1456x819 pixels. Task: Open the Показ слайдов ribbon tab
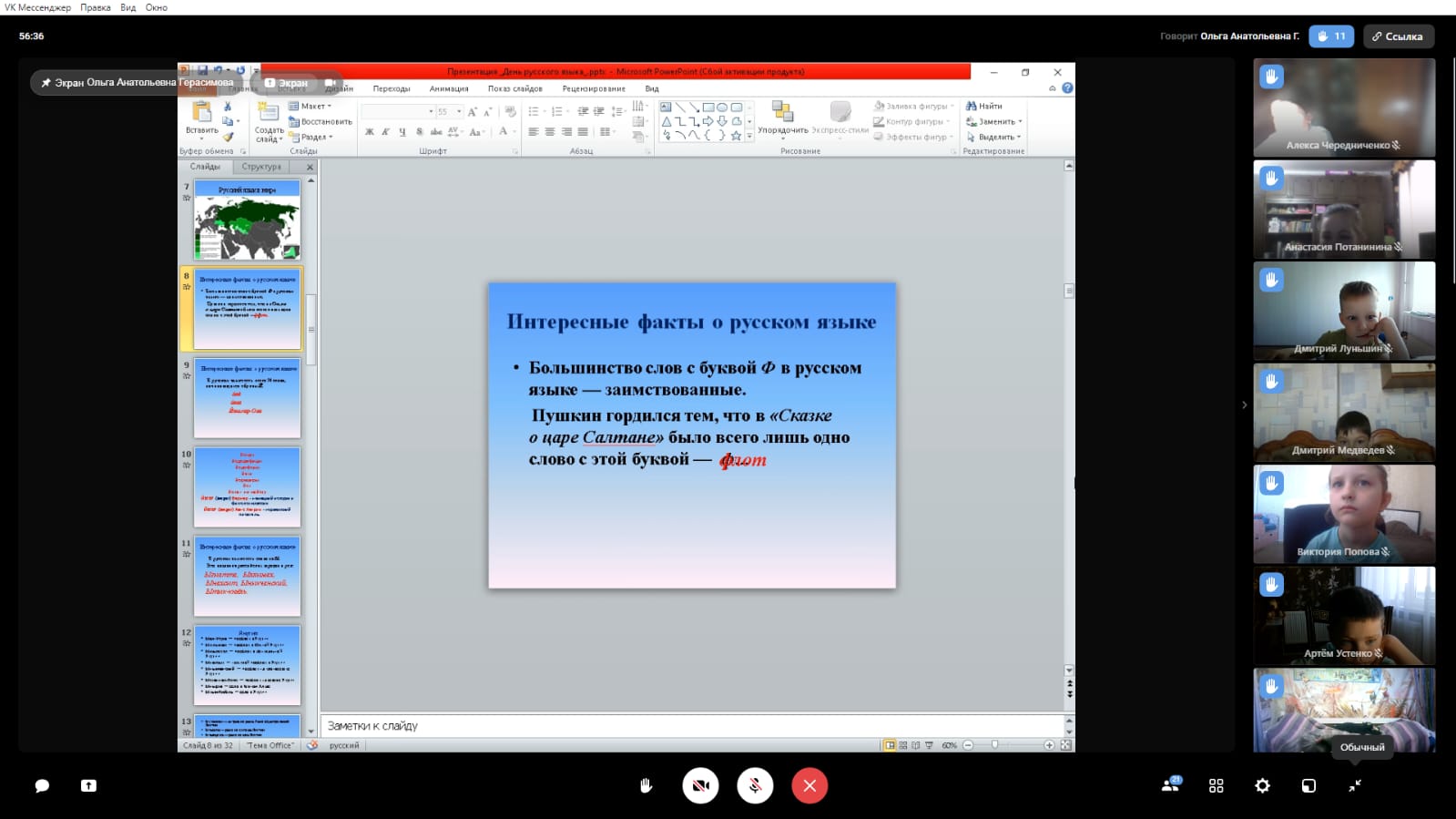pyautogui.click(x=514, y=88)
